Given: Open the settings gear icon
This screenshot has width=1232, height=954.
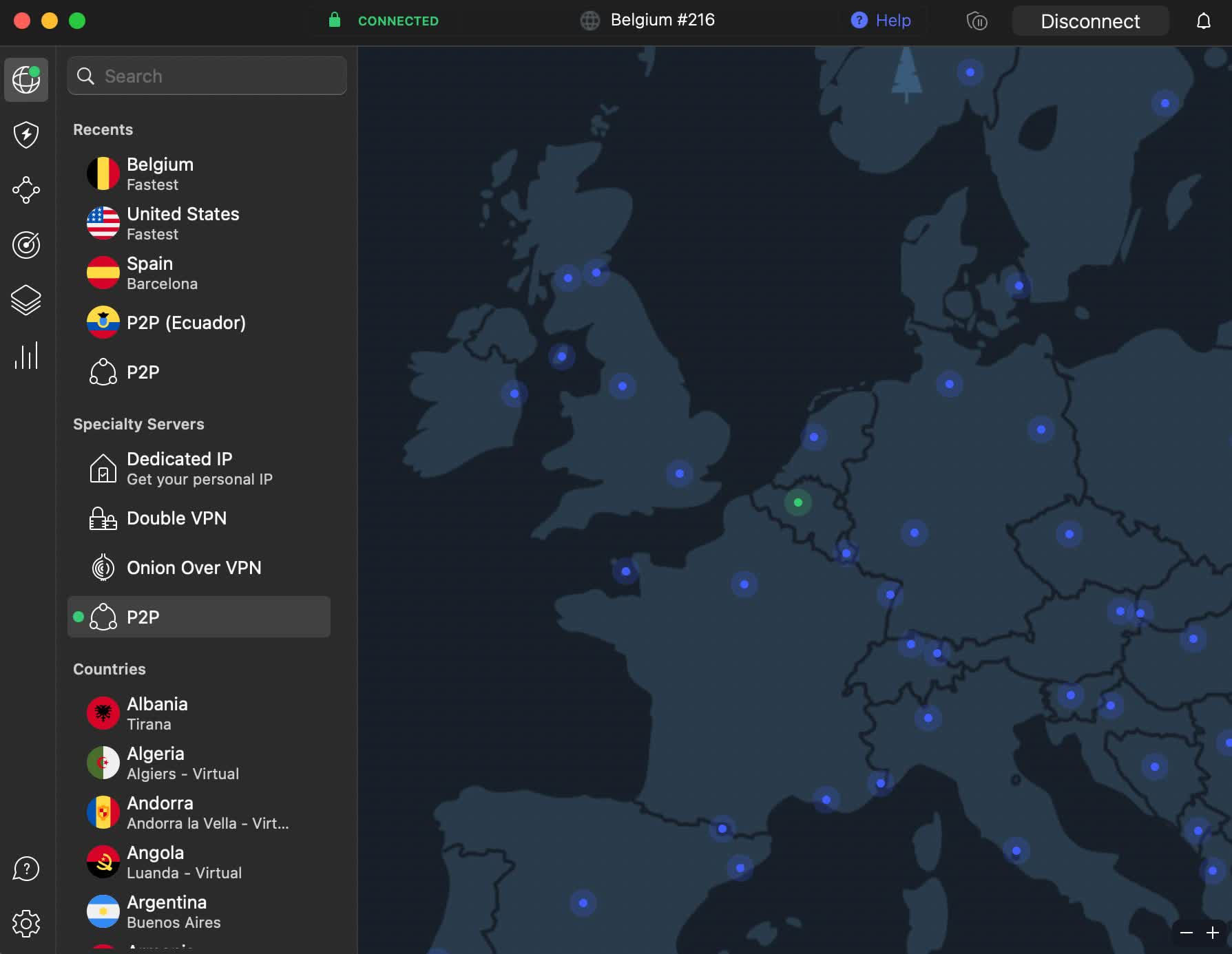Looking at the screenshot, I should tap(26, 923).
